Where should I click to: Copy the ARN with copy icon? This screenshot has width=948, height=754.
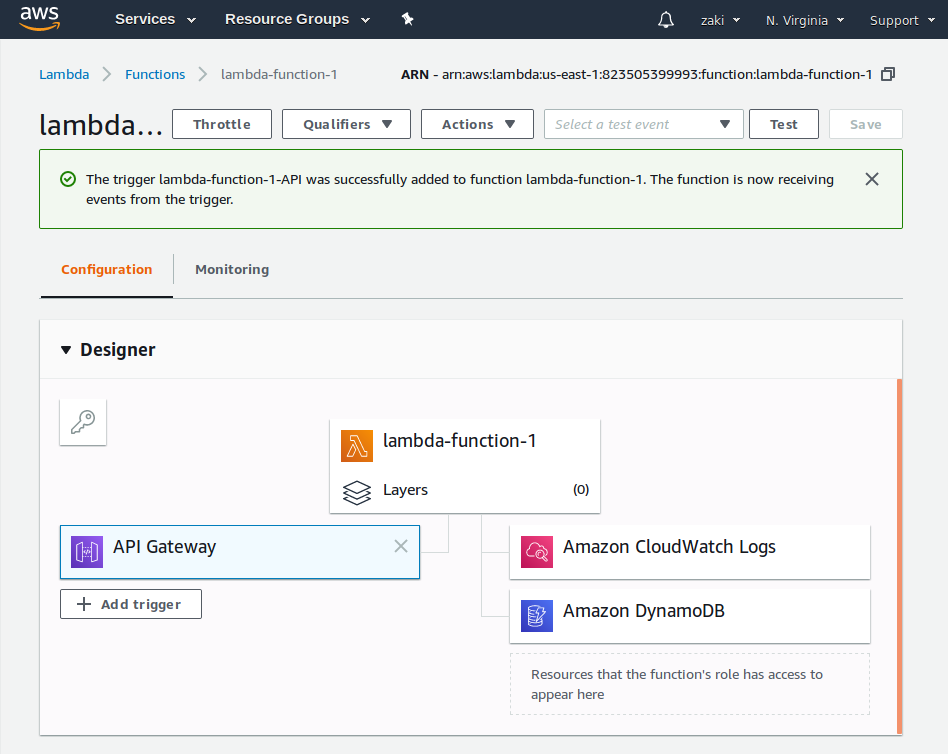[888, 74]
